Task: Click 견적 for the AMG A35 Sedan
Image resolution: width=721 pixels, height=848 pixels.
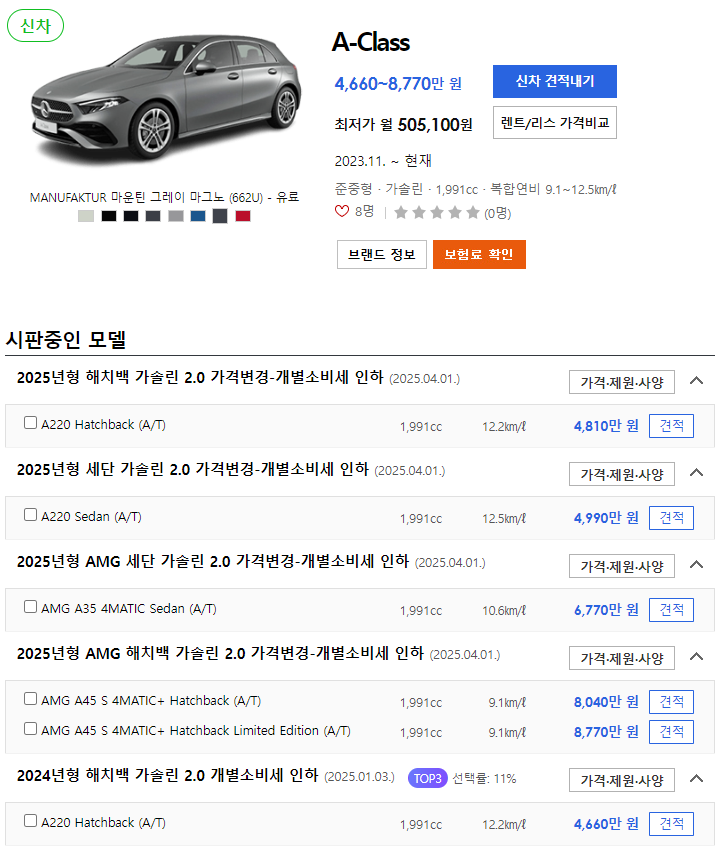Action: [671, 610]
